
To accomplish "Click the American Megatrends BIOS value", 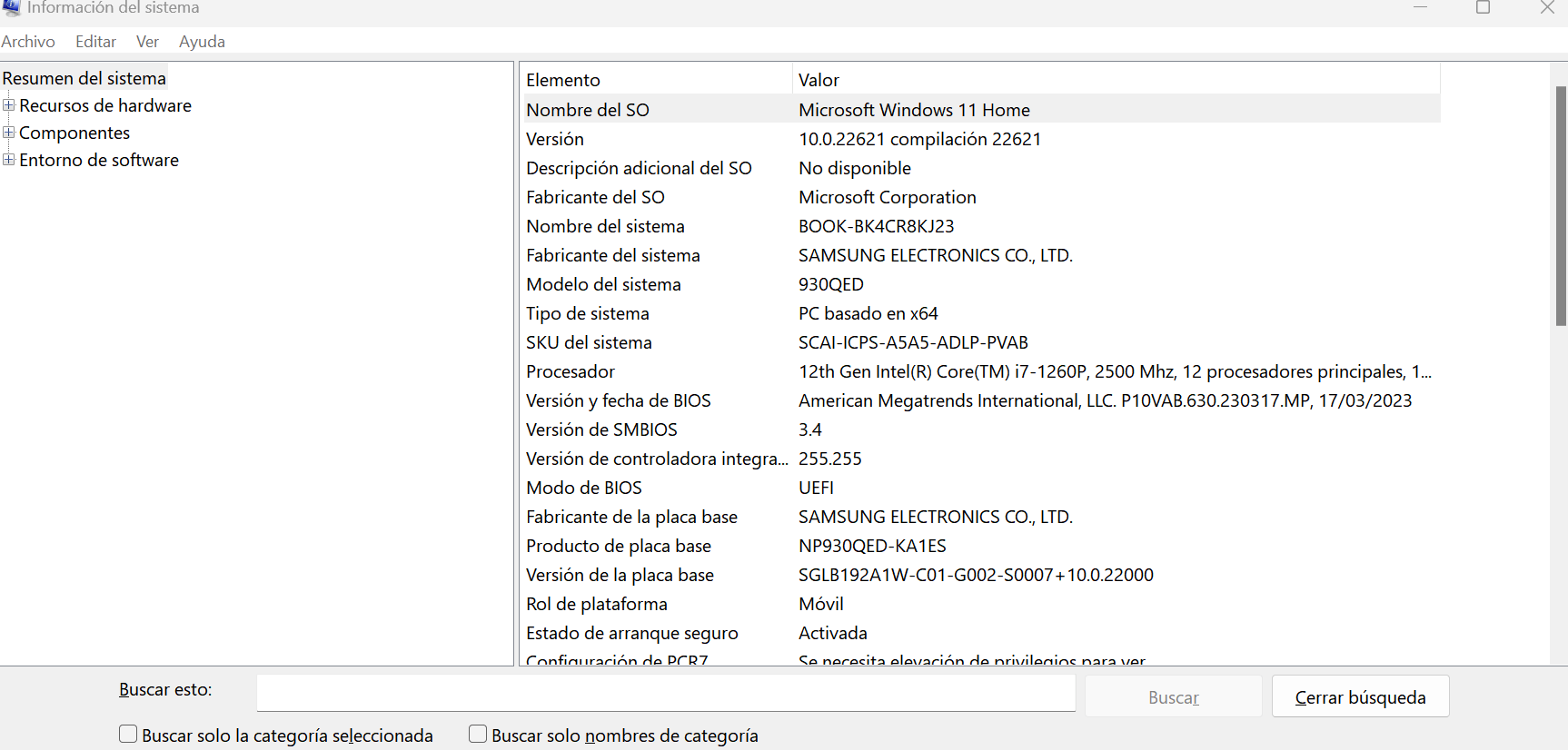I will tap(1105, 400).
